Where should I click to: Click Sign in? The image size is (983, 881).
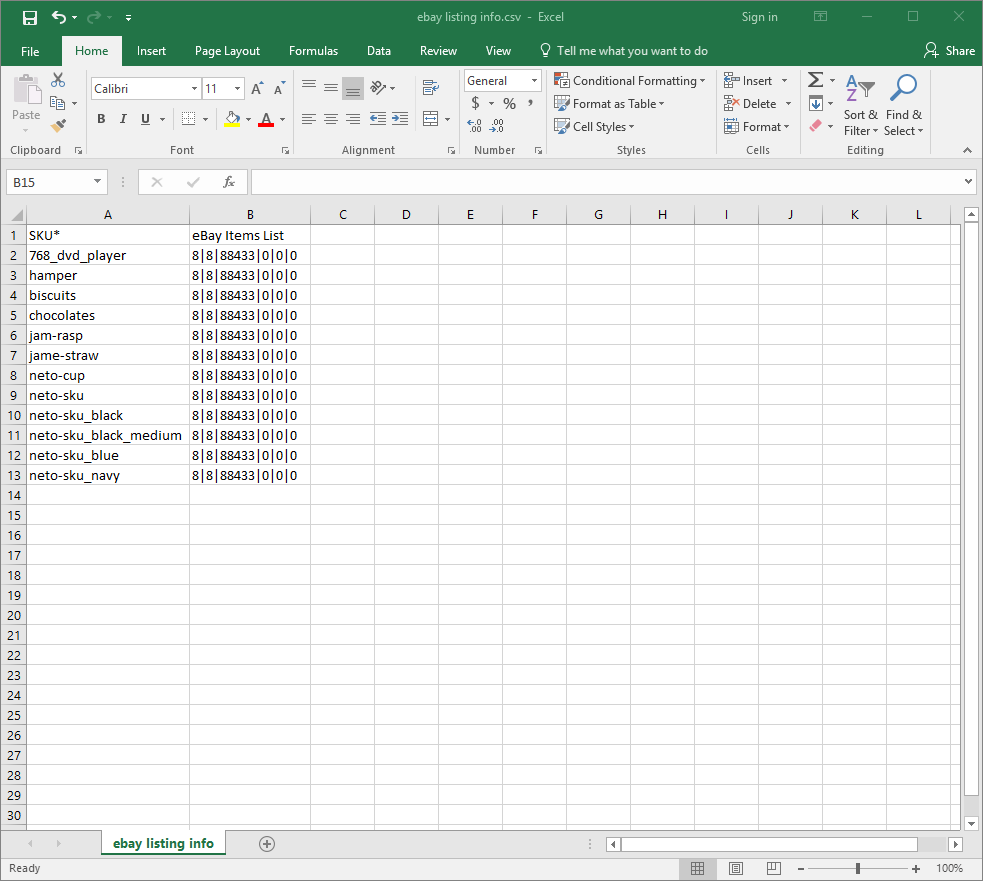[759, 17]
